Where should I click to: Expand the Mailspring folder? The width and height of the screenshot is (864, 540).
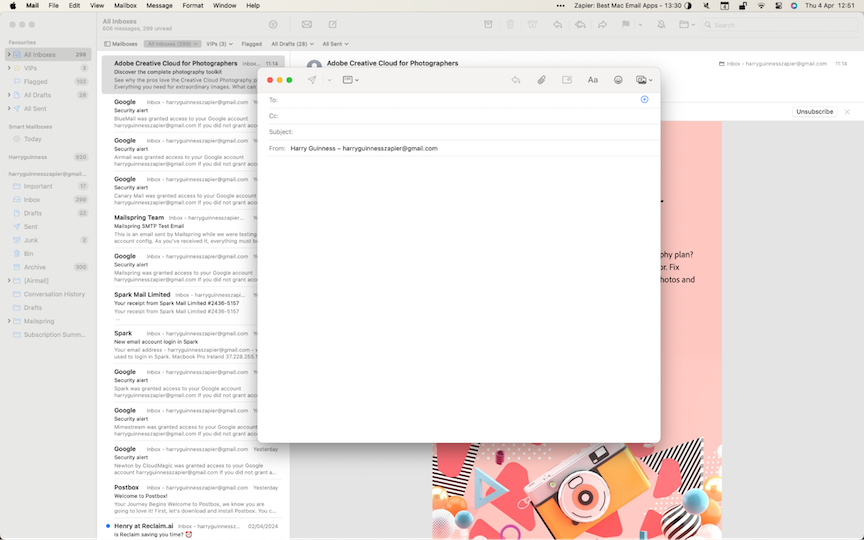click(x=9, y=321)
